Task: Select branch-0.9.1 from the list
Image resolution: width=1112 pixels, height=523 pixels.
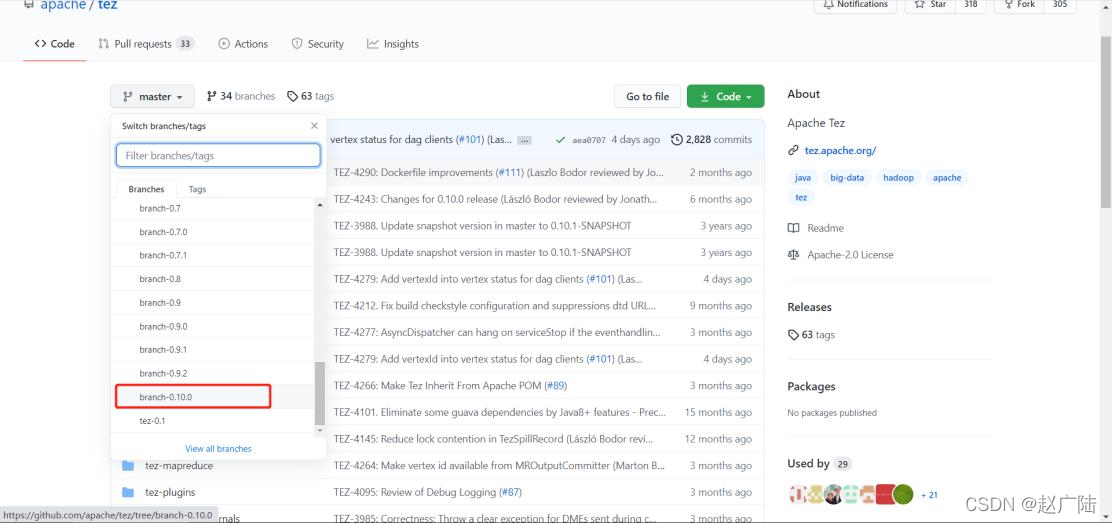Action: click(x=213, y=350)
